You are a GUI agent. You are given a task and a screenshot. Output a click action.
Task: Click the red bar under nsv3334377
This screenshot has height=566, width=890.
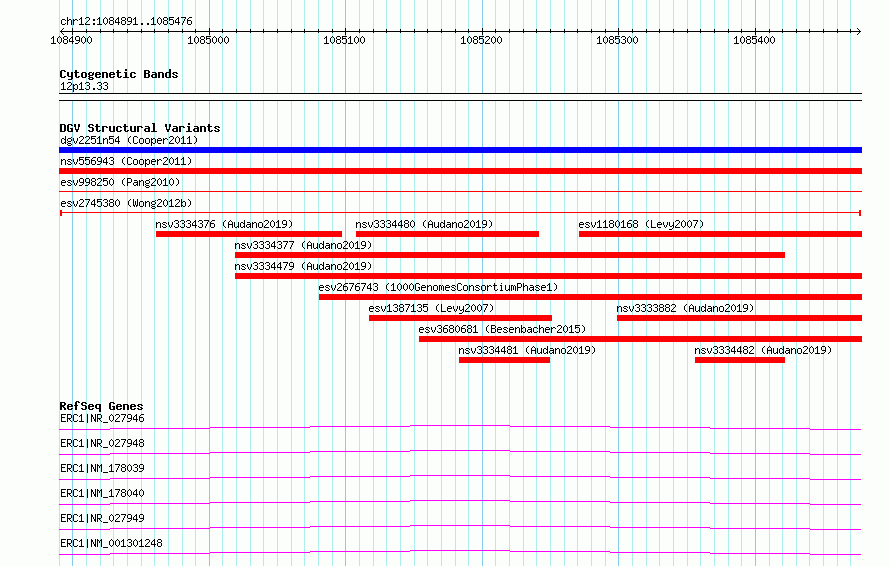tap(510, 255)
